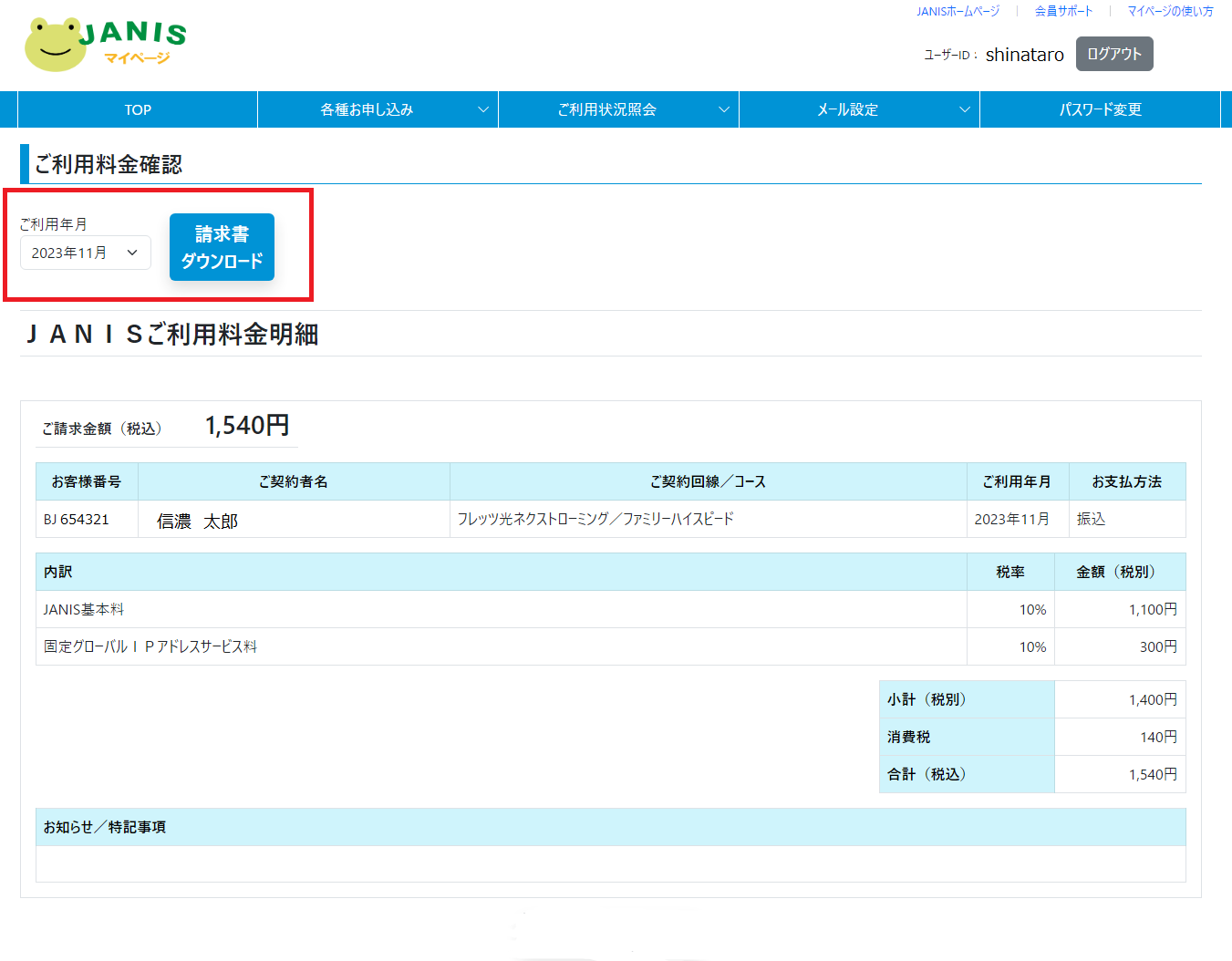Click the chevron beside 各種お申し込み
This screenshot has height=961, width=1232.
tap(483, 109)
